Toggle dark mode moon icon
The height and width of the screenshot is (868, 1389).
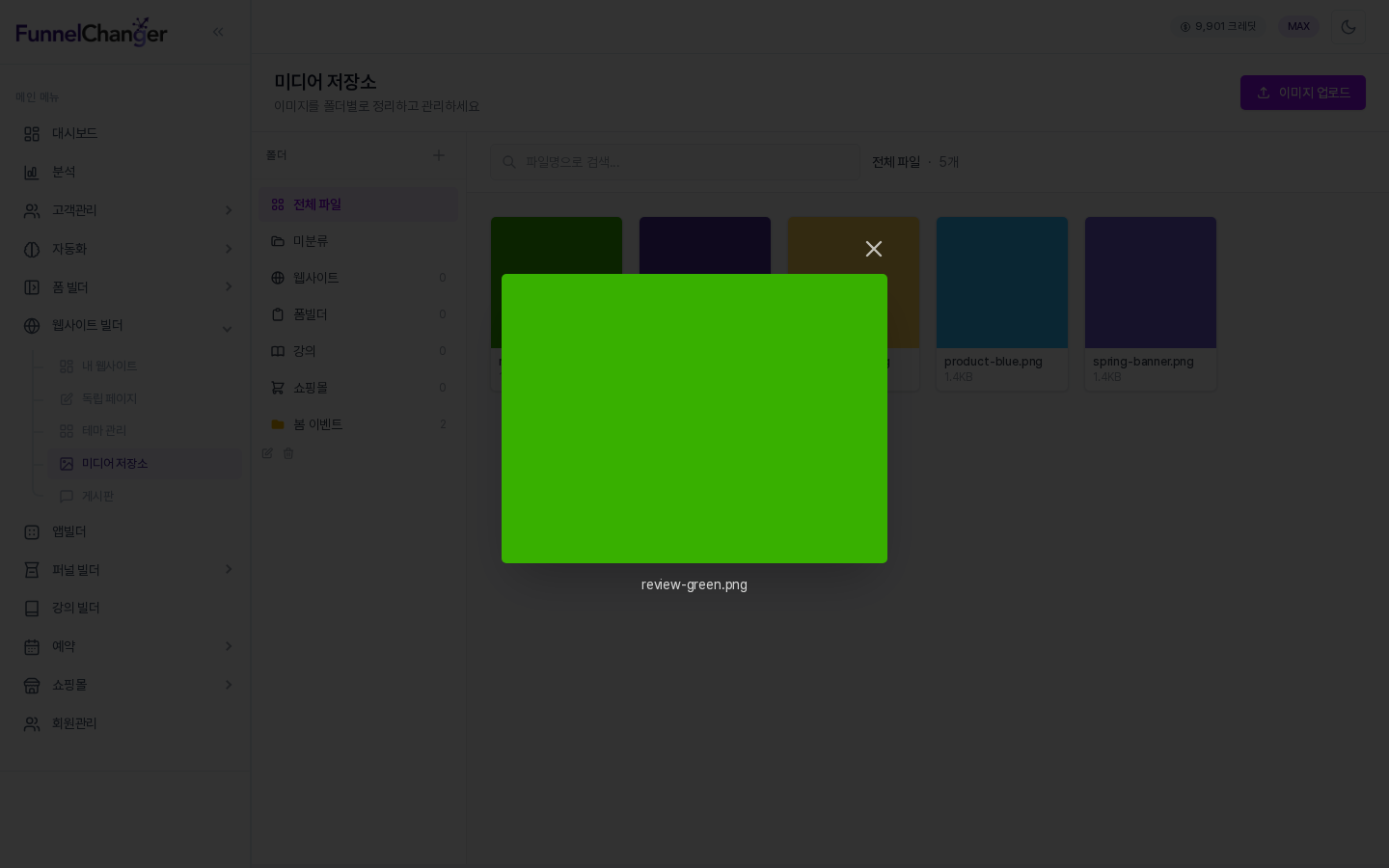coord(1348,27)
